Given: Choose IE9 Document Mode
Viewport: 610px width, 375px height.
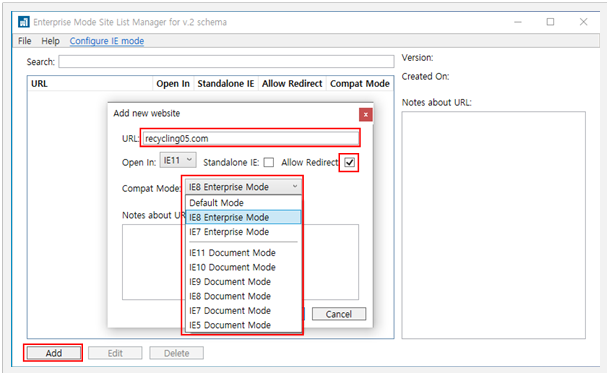Looking at the screenshot, I should pos(243,282).
